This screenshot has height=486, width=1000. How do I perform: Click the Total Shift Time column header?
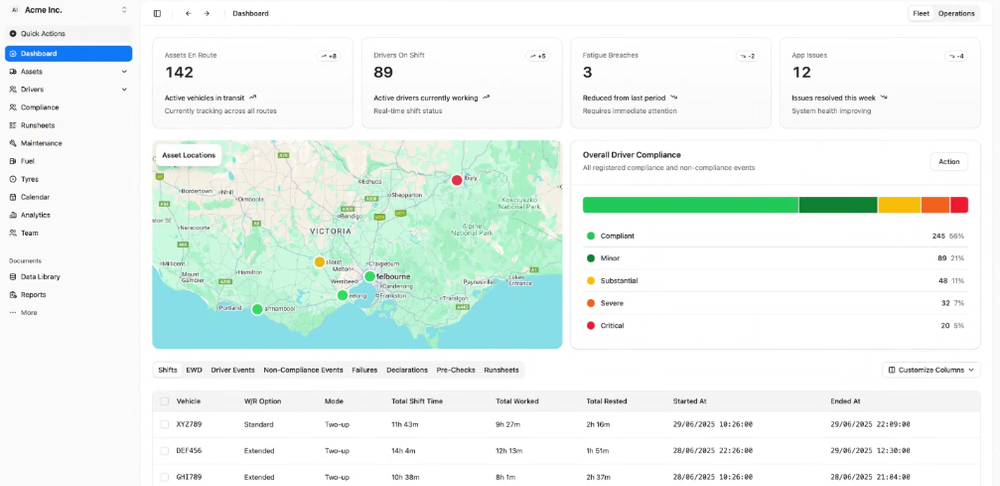coord(417,401)
